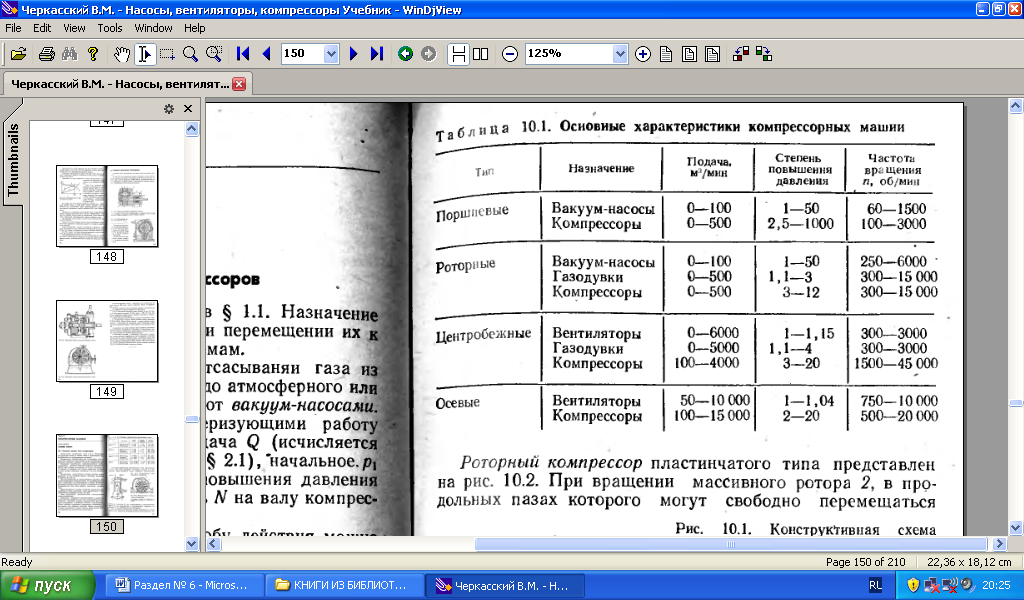This screenshot has width=1024, height=600.
Task: Toggle facing pages layout
Action: point(481,54)
